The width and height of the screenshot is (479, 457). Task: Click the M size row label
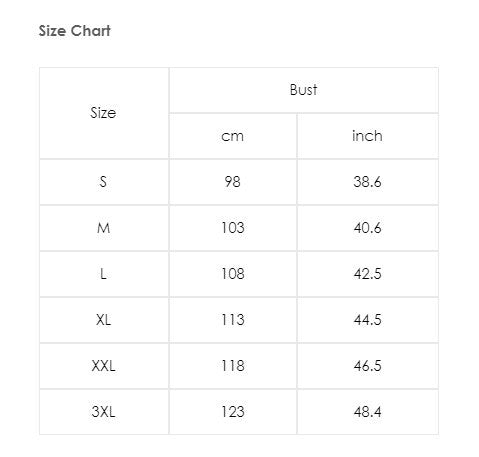(x=104, y=228)
